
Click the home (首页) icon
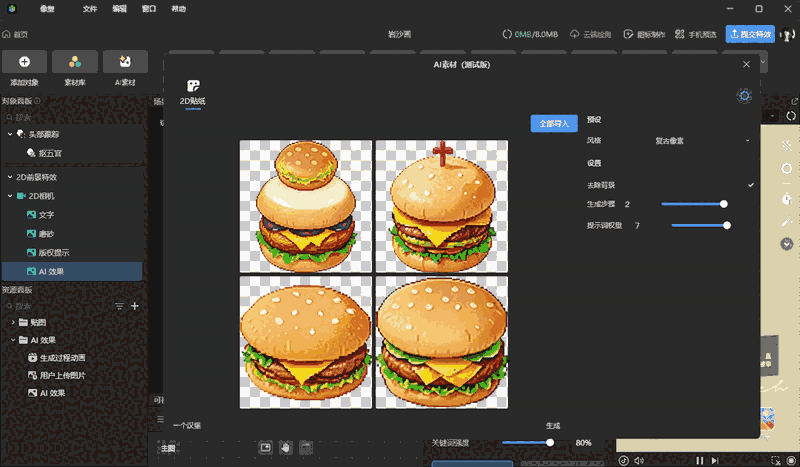[8, 34]
